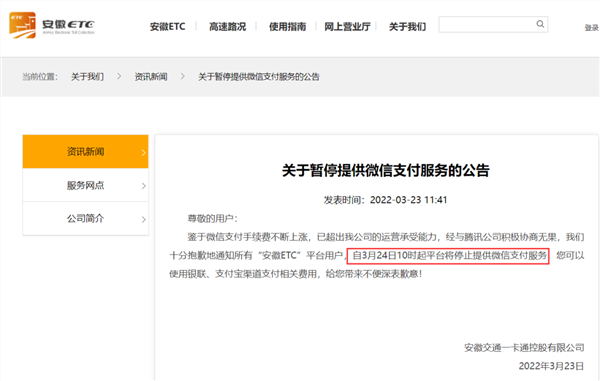Click the announcement headline text
600x381 pixels.
[x=386, y=171]
